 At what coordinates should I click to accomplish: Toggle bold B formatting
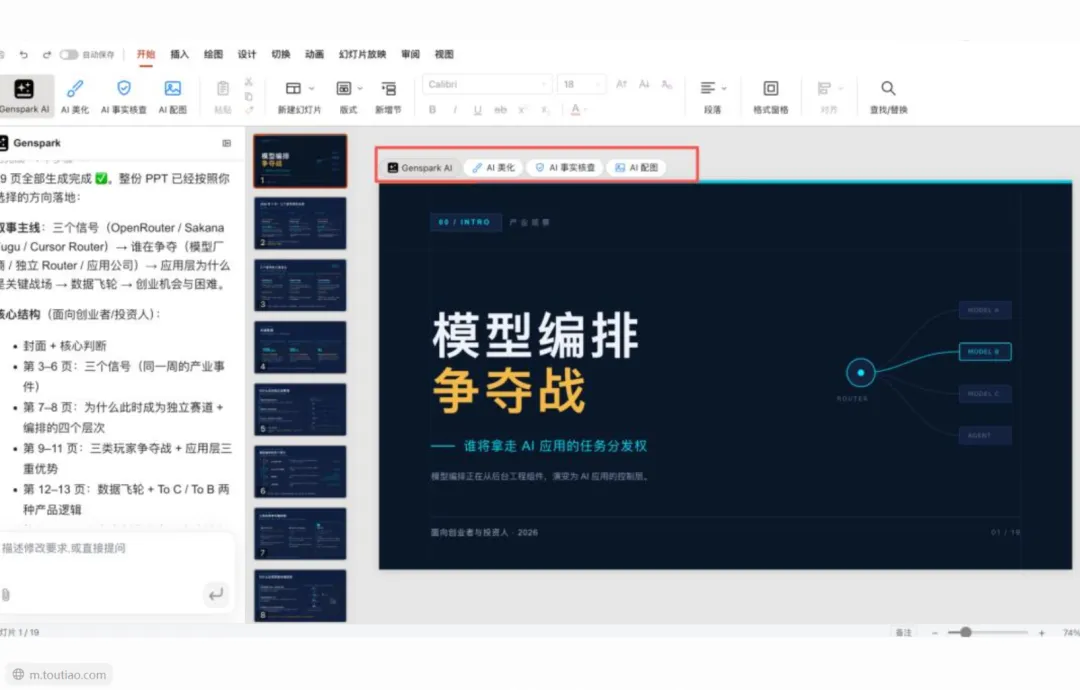click(433, 109)
